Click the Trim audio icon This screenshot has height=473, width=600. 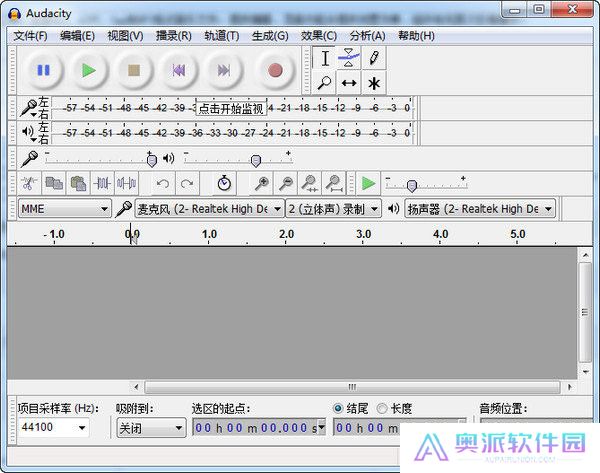[x=103, y=183]
